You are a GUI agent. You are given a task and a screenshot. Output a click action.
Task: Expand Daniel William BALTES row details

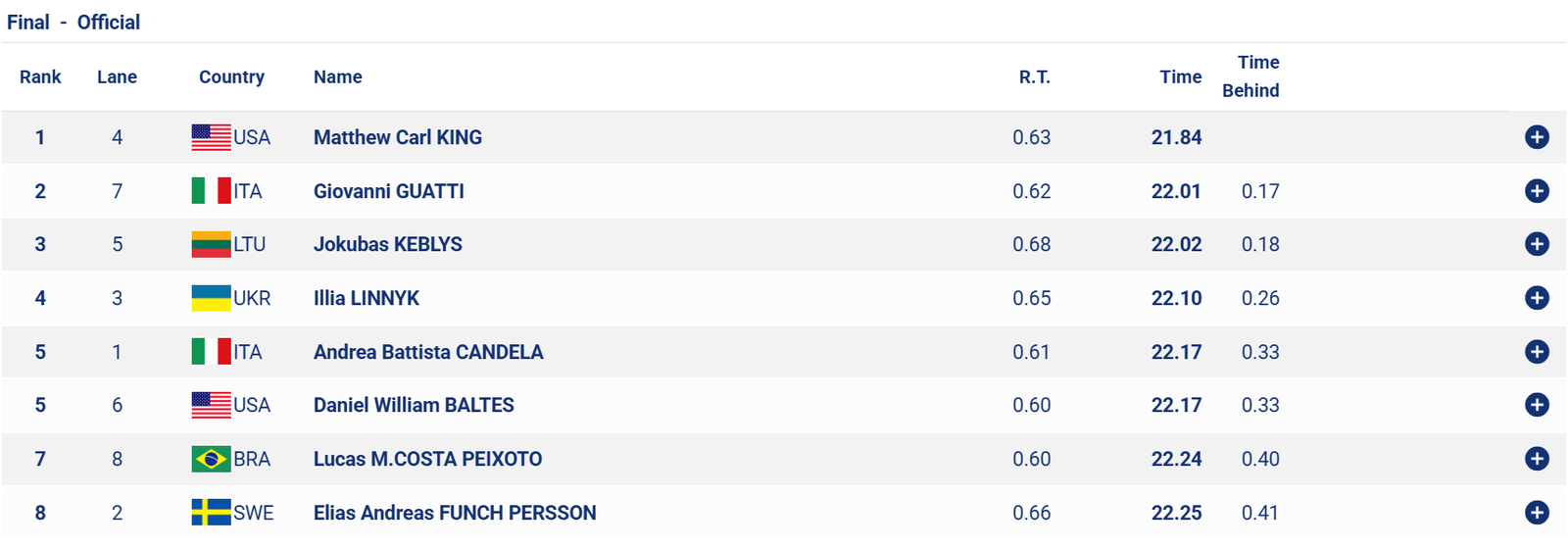(1537, 405)
